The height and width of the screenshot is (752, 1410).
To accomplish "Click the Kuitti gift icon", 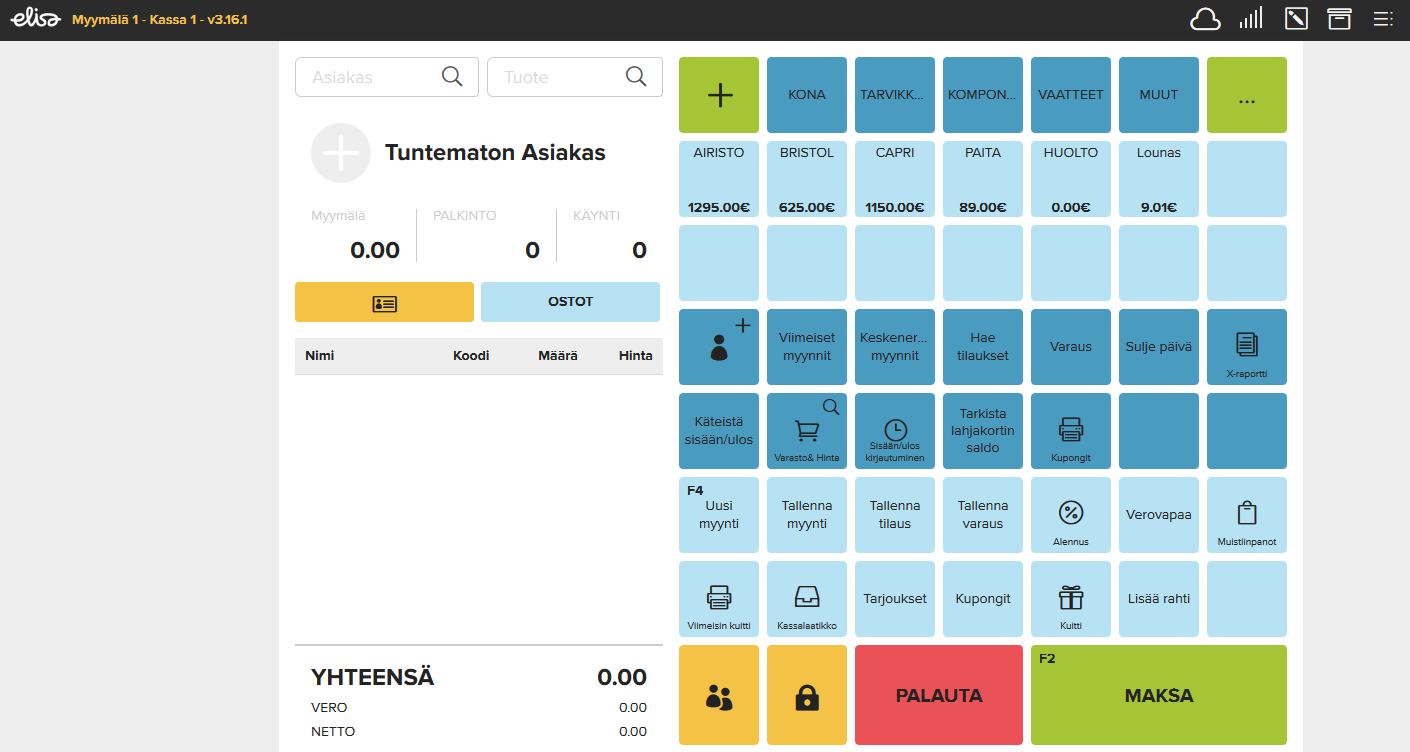I will tap(1071, 599).
